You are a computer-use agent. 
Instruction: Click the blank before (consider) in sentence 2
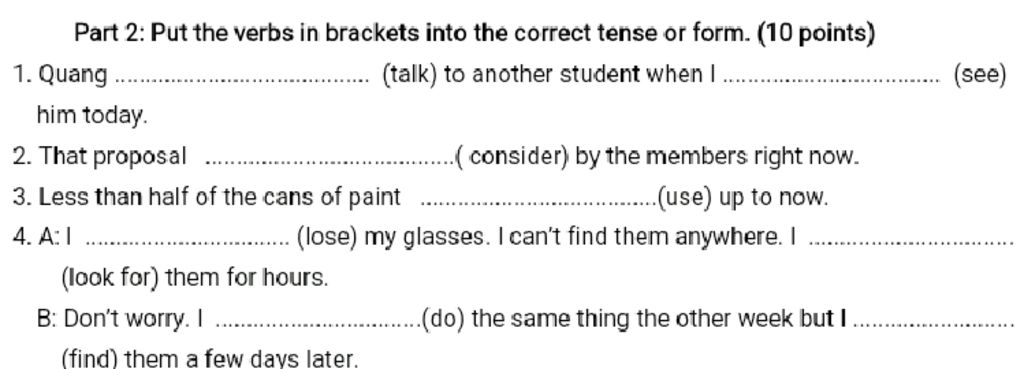330,162
